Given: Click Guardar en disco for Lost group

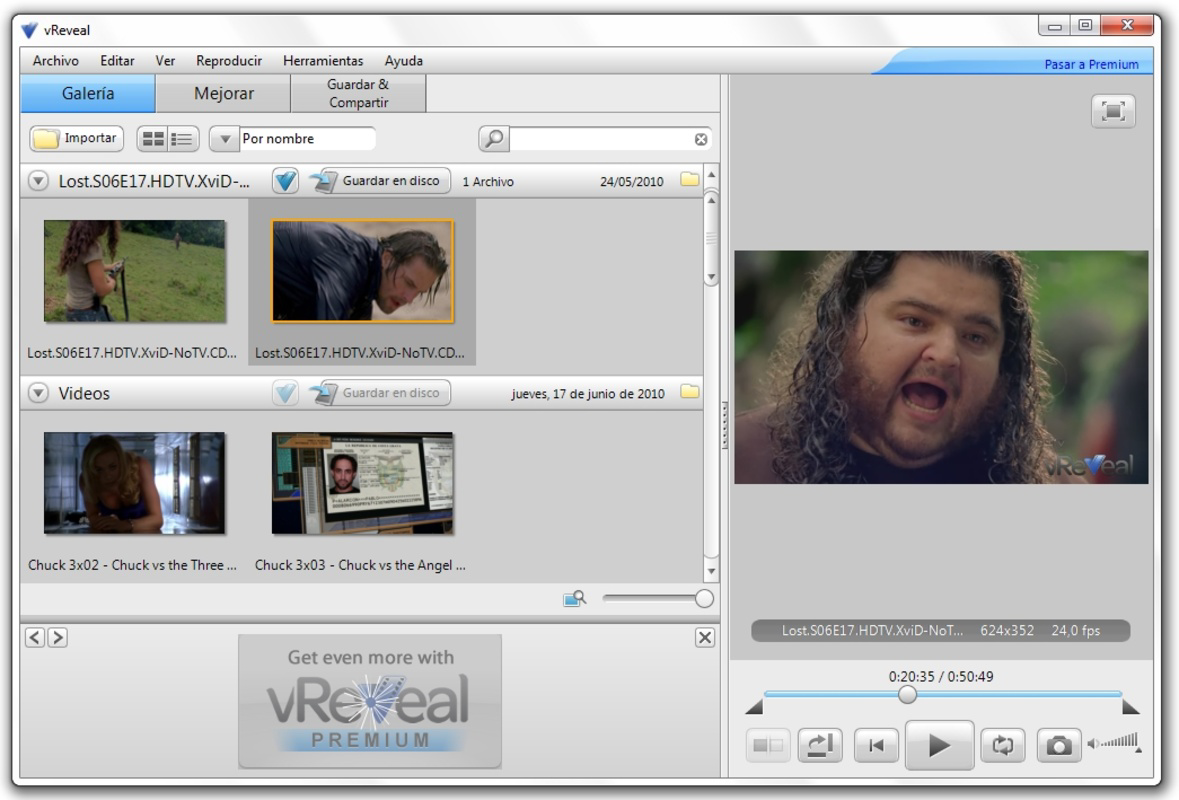Looking at the screenshot, I should 380,181.
